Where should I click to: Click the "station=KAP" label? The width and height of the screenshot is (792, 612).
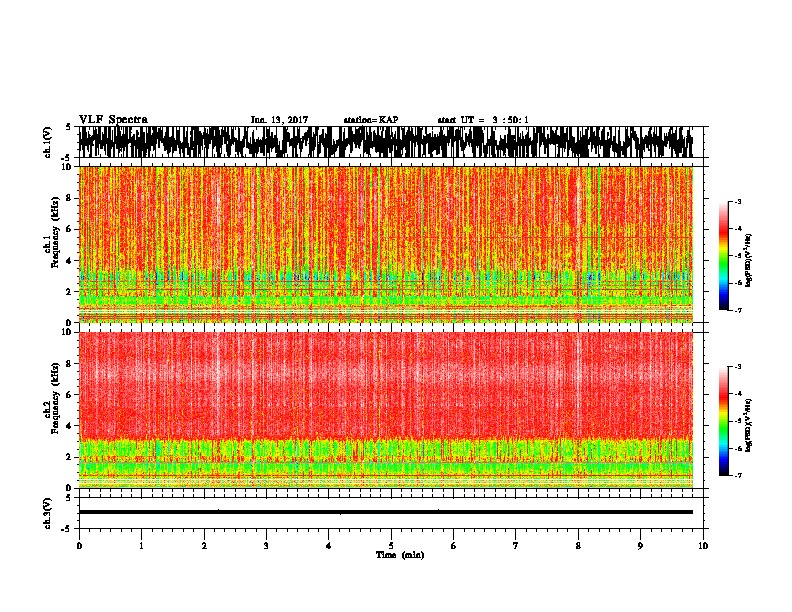pyautogui.click(x=371, y=120)
